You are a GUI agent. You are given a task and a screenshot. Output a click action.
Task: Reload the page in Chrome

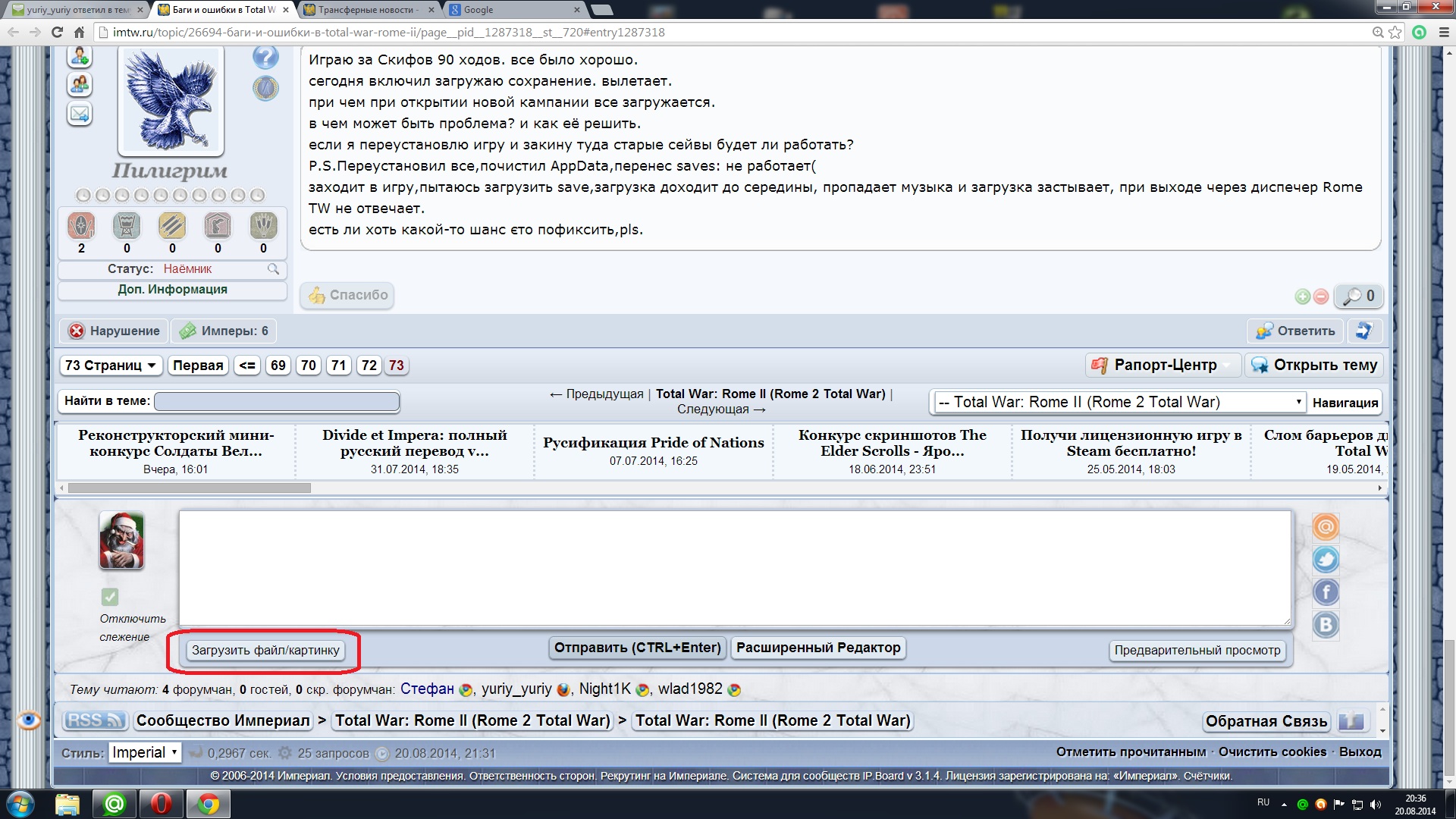[x=57, y=33]
